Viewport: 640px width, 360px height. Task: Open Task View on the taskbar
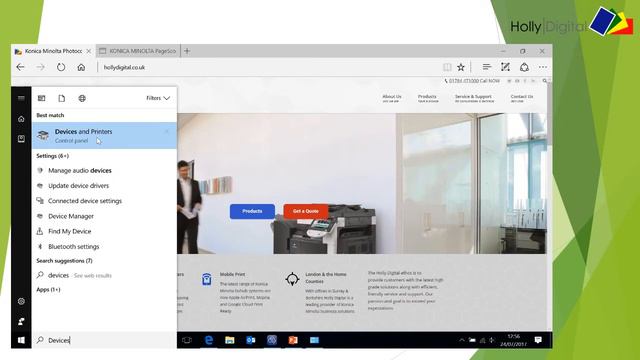click(x=187, y=340)
